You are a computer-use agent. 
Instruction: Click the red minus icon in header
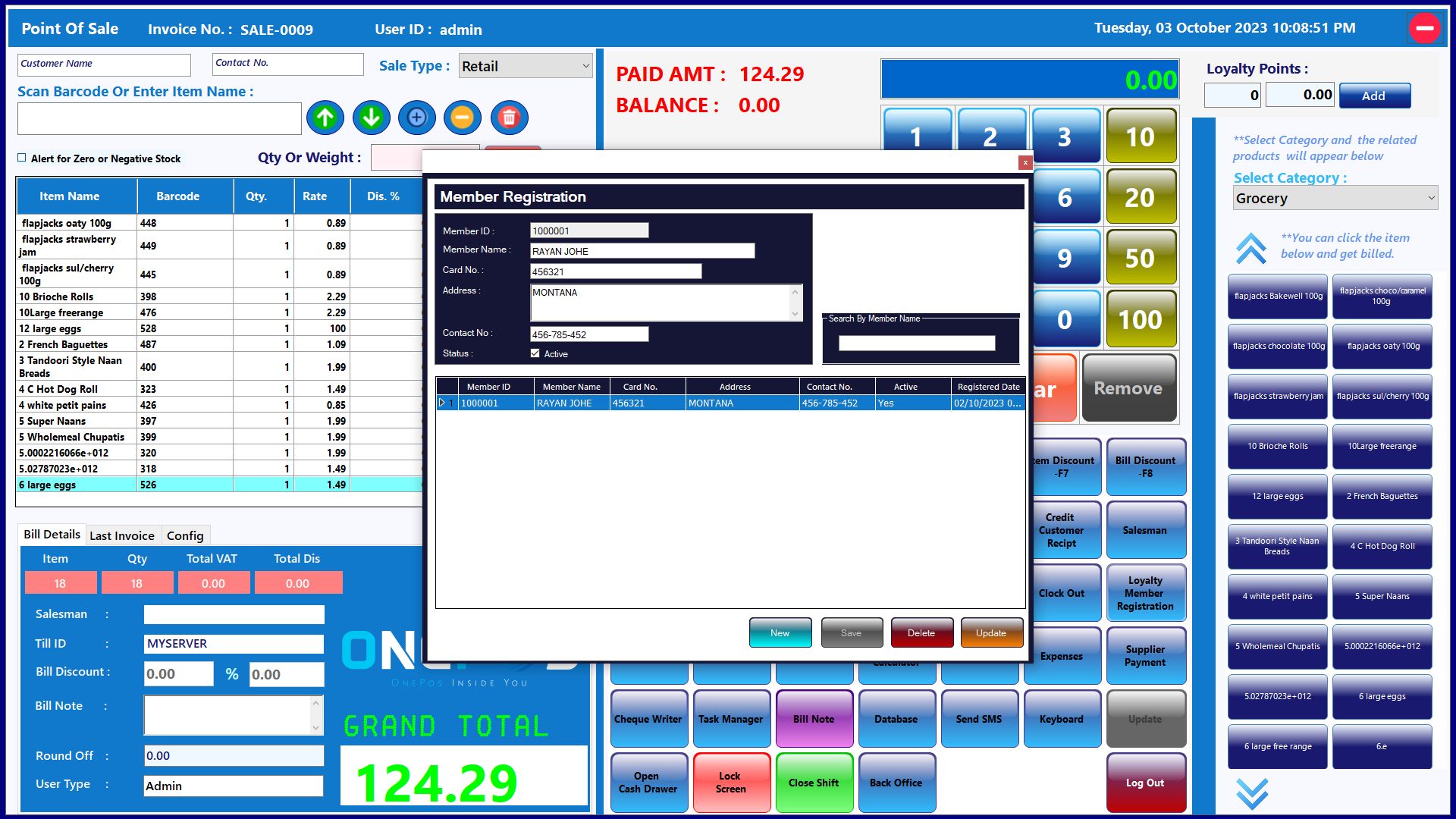1424,29
